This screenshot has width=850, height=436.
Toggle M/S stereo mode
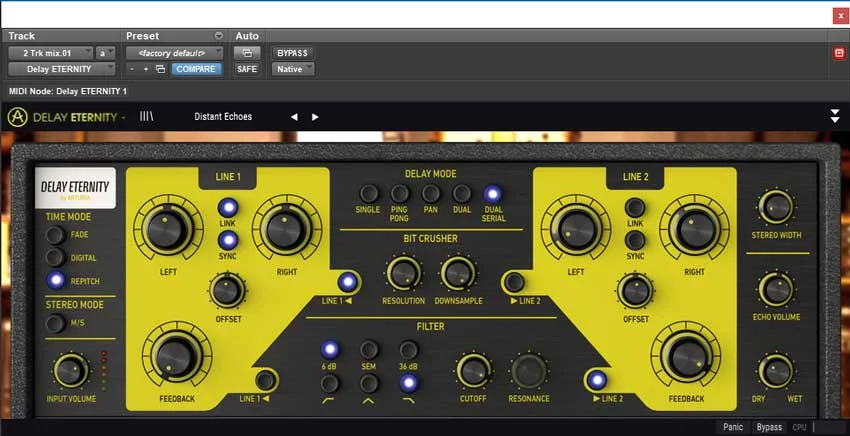tap(55, 323)
